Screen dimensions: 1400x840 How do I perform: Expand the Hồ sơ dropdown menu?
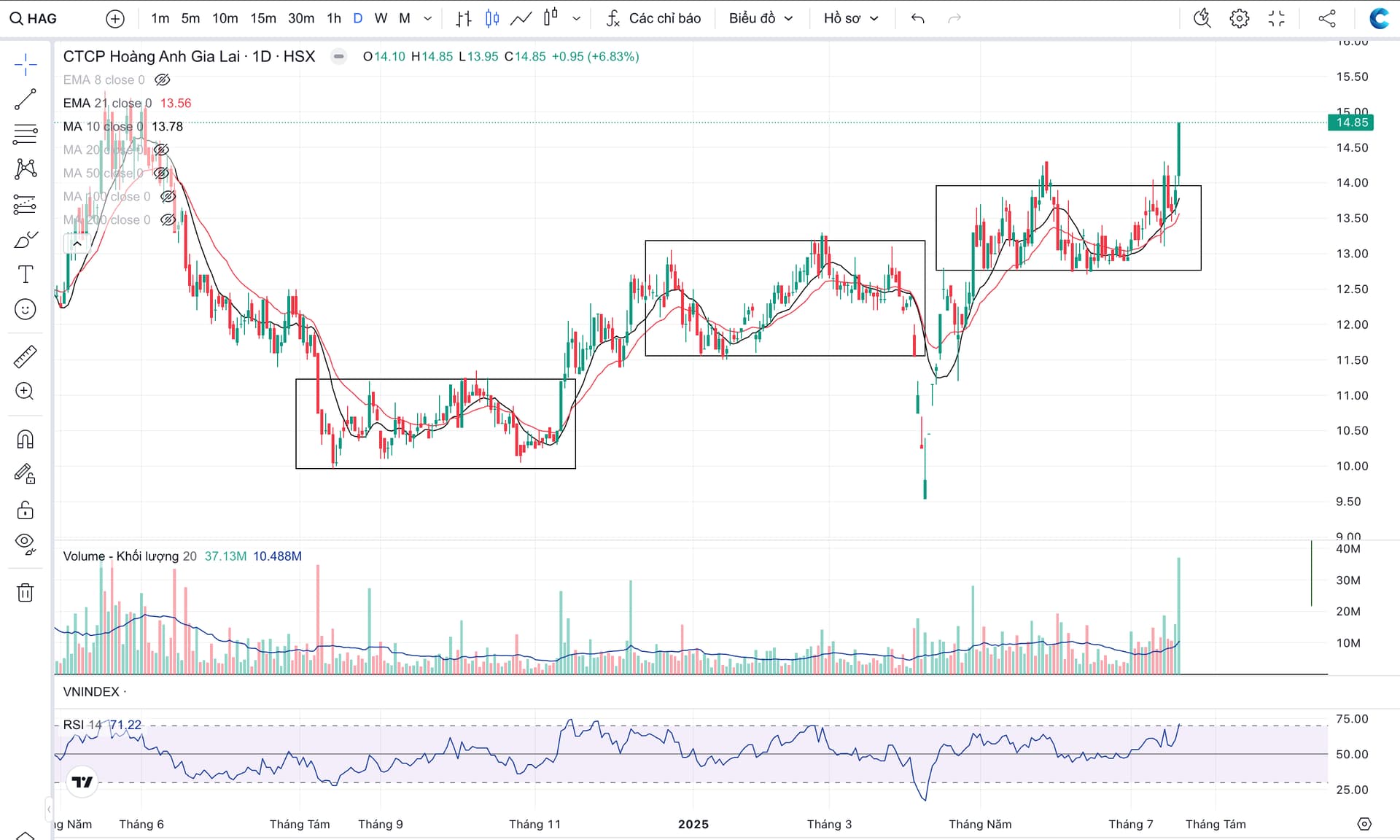click(x=851, y=18)
